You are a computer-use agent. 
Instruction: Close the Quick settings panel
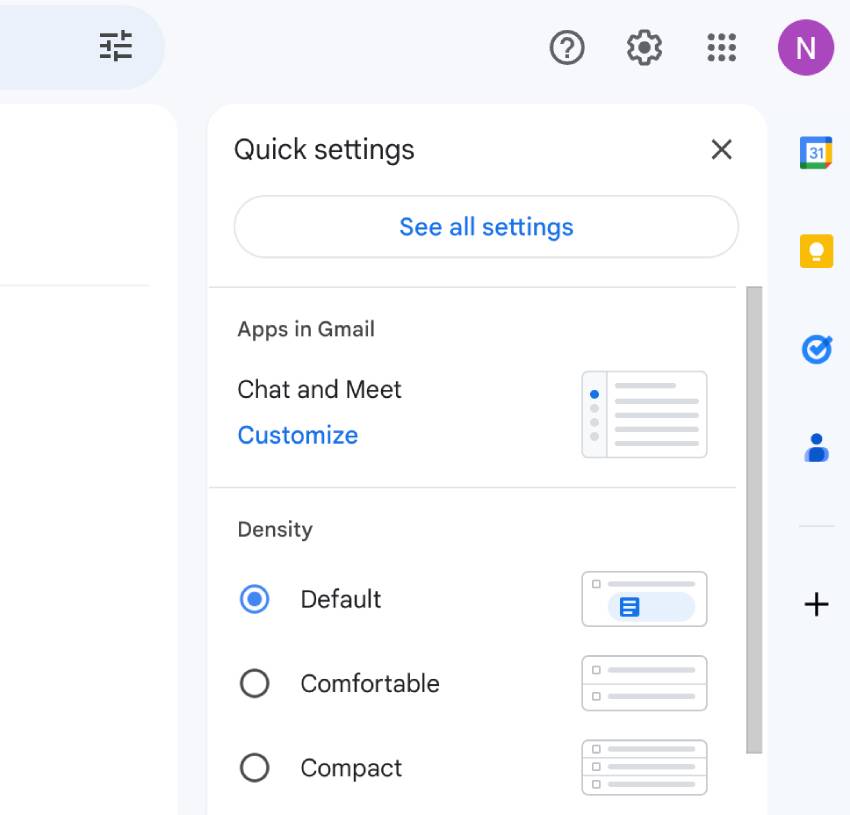tap(721, 149)
